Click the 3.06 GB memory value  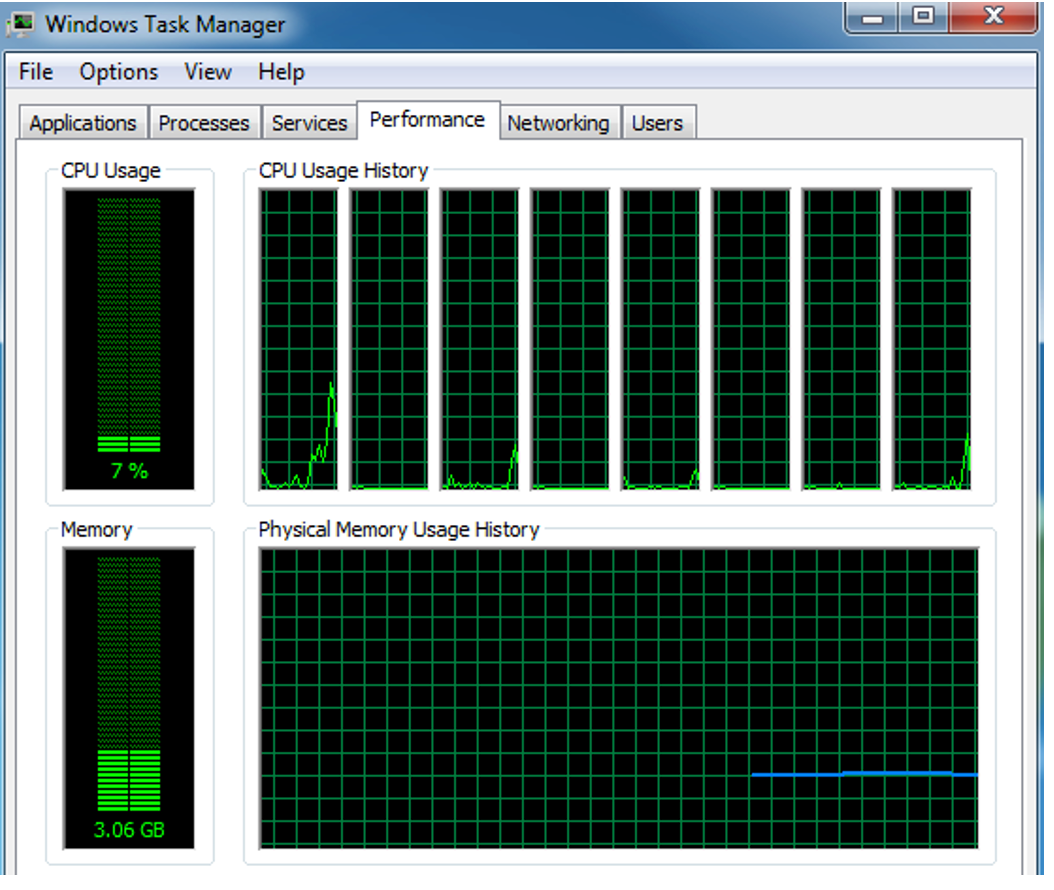(129, 830)
